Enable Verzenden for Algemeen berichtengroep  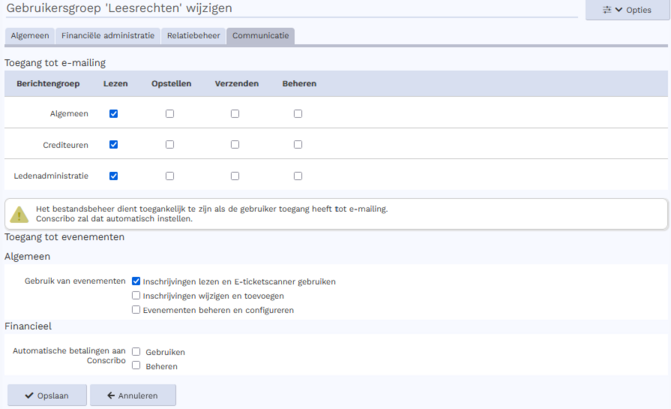coord(235,114)
